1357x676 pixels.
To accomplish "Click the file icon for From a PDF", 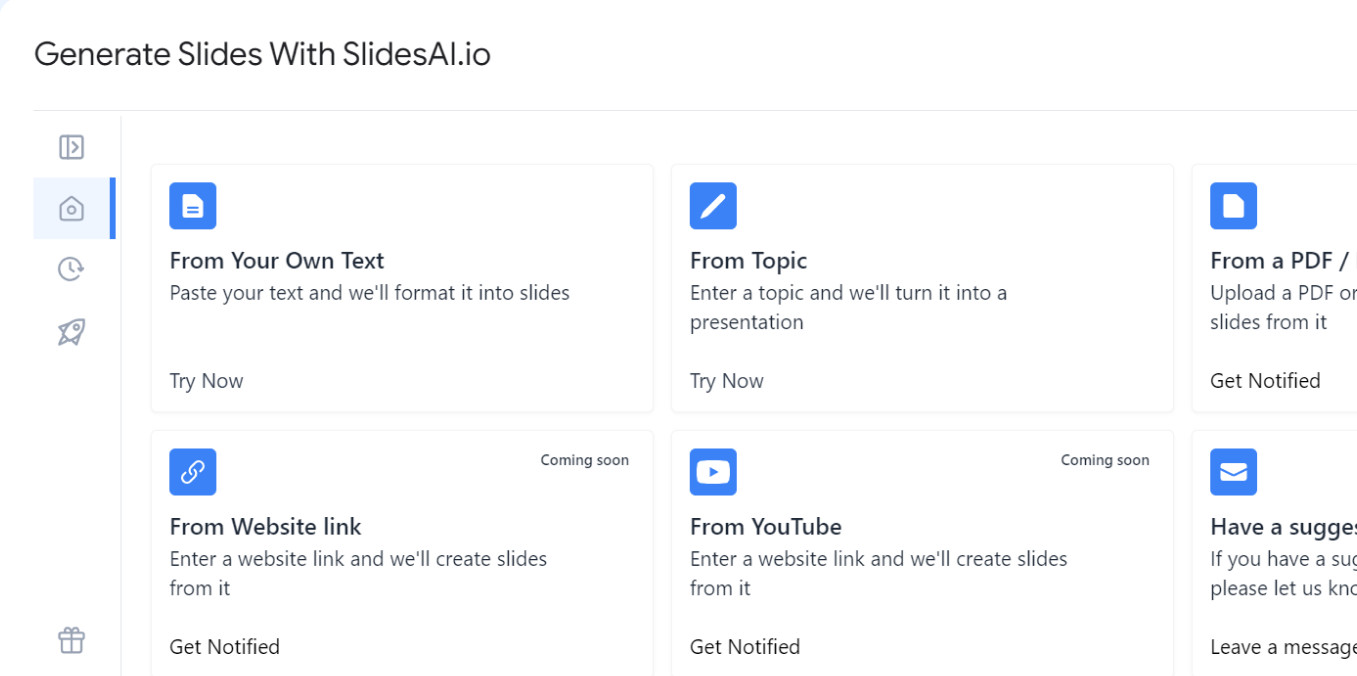I will pyautogui.click(x=1233, y=206).
